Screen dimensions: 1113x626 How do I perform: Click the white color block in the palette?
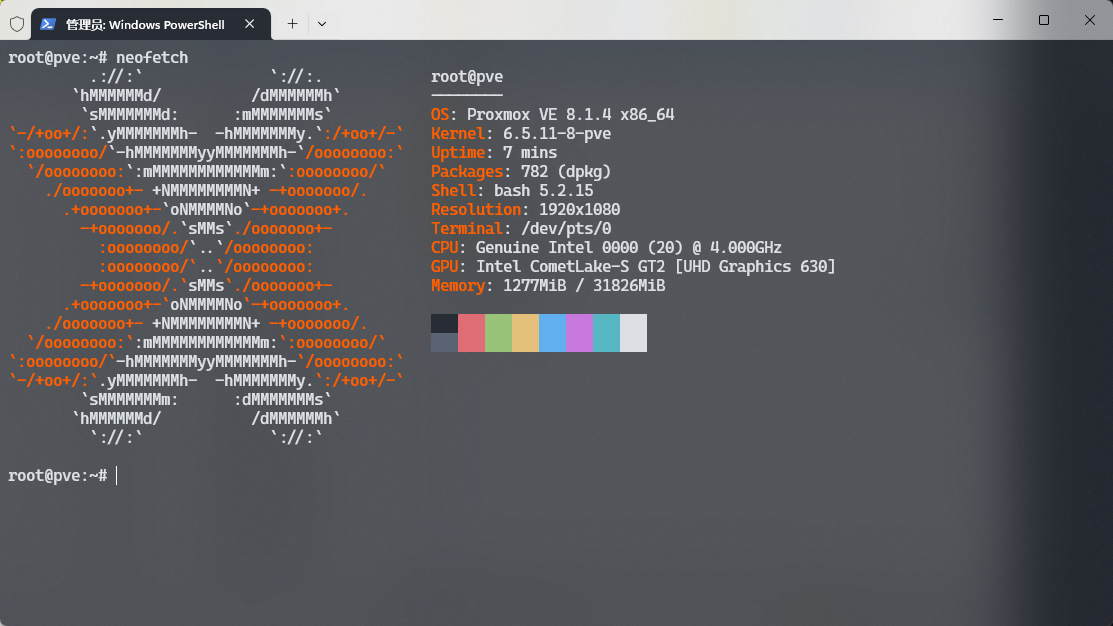633,333
